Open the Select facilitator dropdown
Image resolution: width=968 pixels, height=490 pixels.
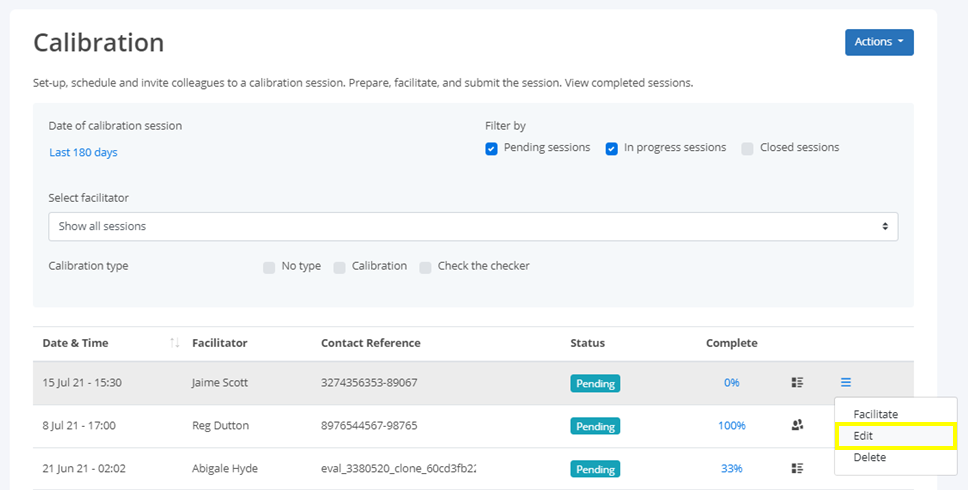click(473, 226)
